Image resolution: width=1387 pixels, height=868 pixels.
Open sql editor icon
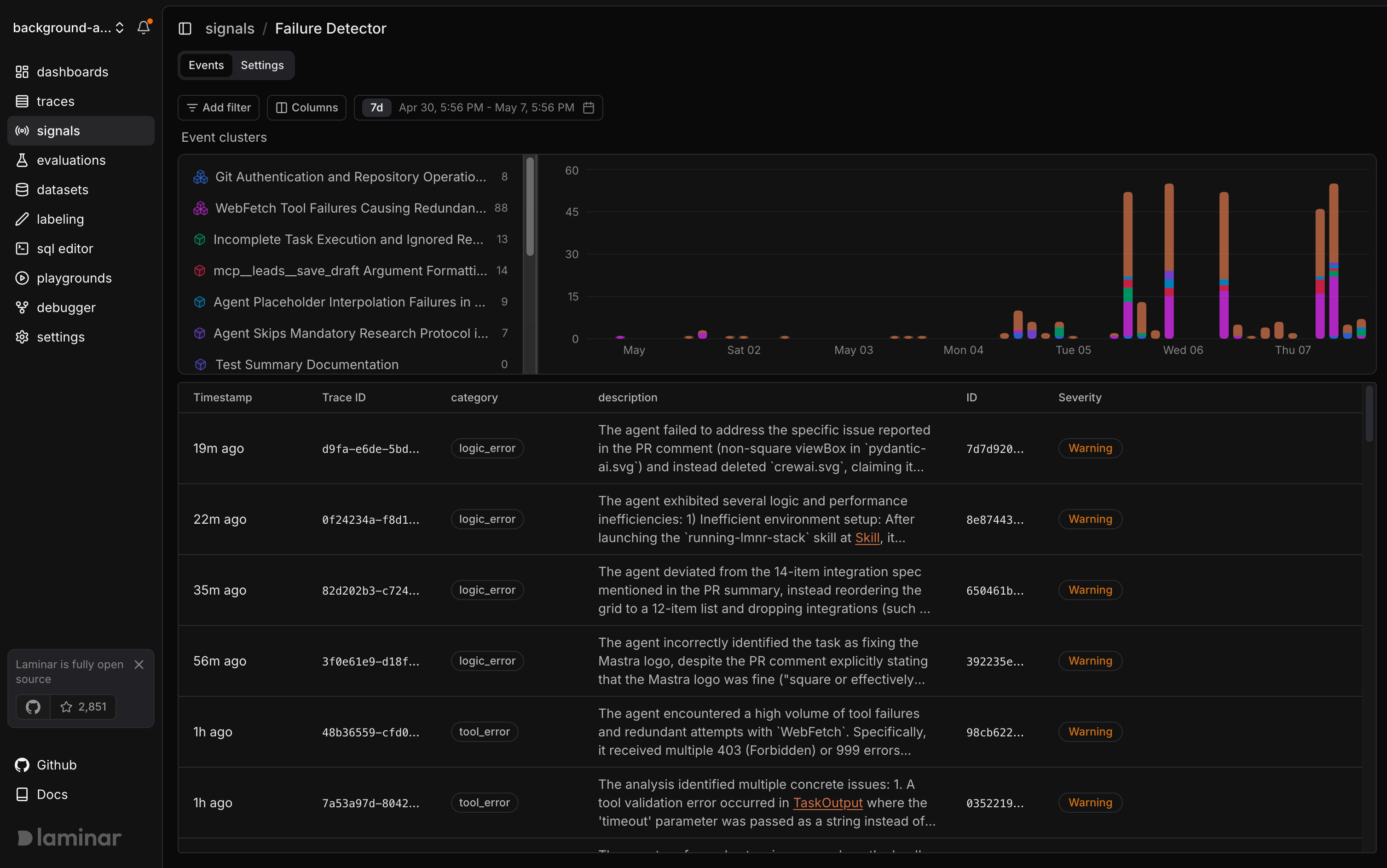tap(22, 249)
